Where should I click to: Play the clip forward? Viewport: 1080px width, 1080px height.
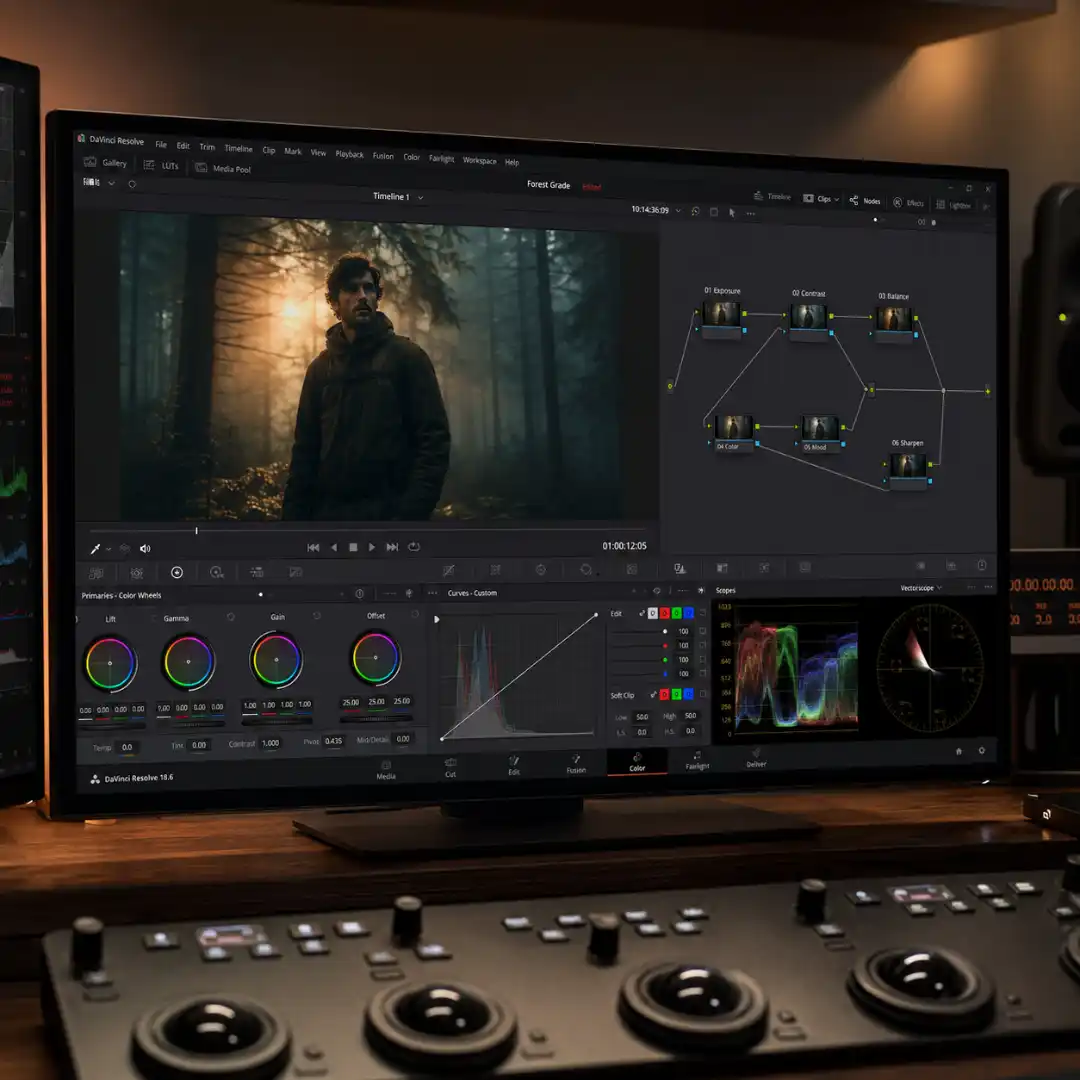point(372,547)
